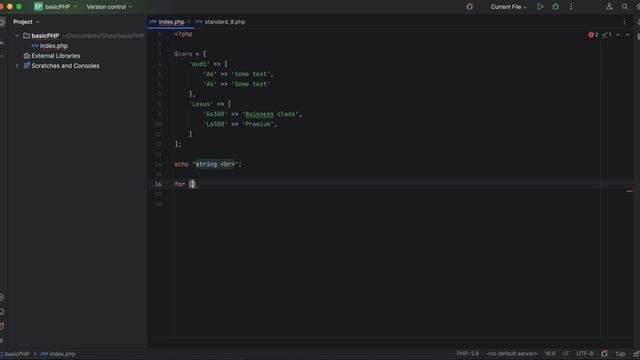Screen dimensions: 640x360
Task: Click the bottom-most icon on the left tool stripe
Action: (x=2, y=340)
